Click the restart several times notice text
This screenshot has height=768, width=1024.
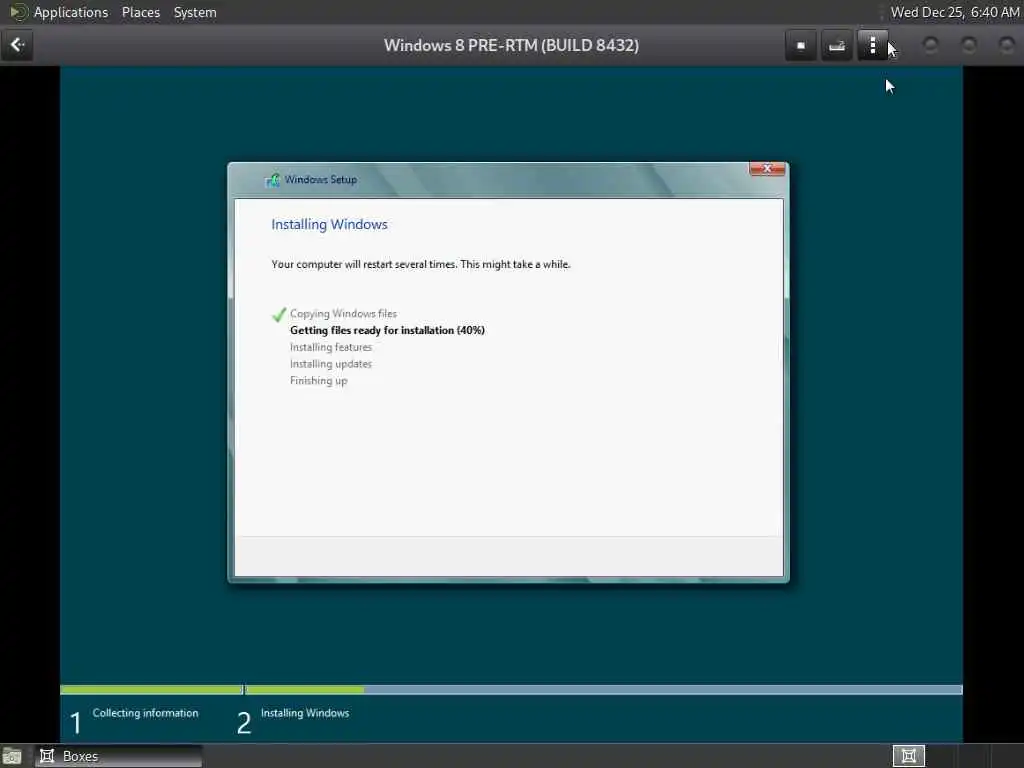(x=421, y=264)
